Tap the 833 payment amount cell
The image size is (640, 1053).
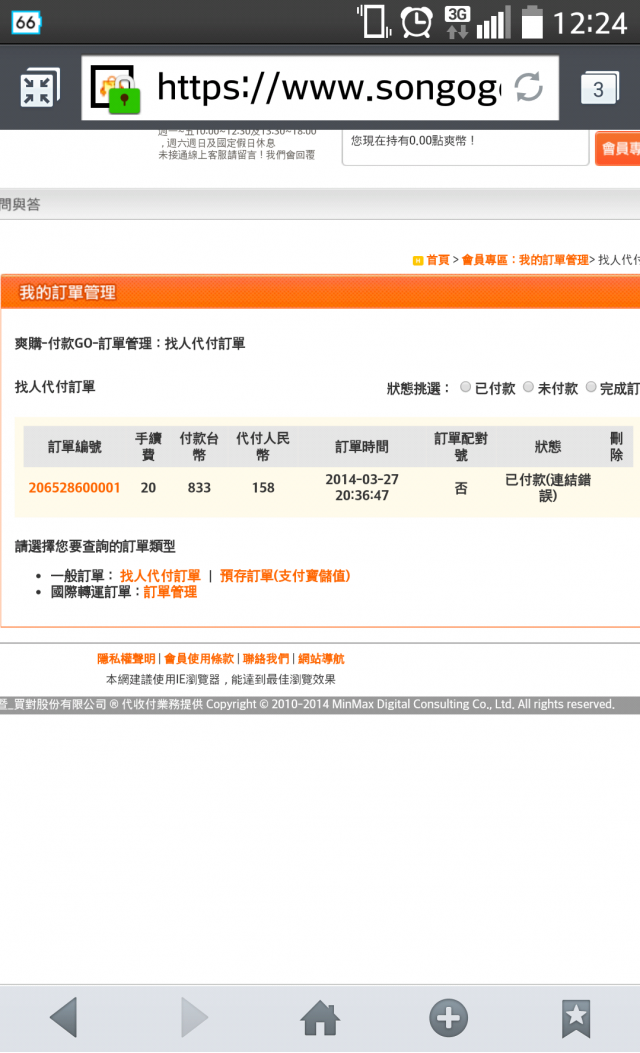(199, 488)
